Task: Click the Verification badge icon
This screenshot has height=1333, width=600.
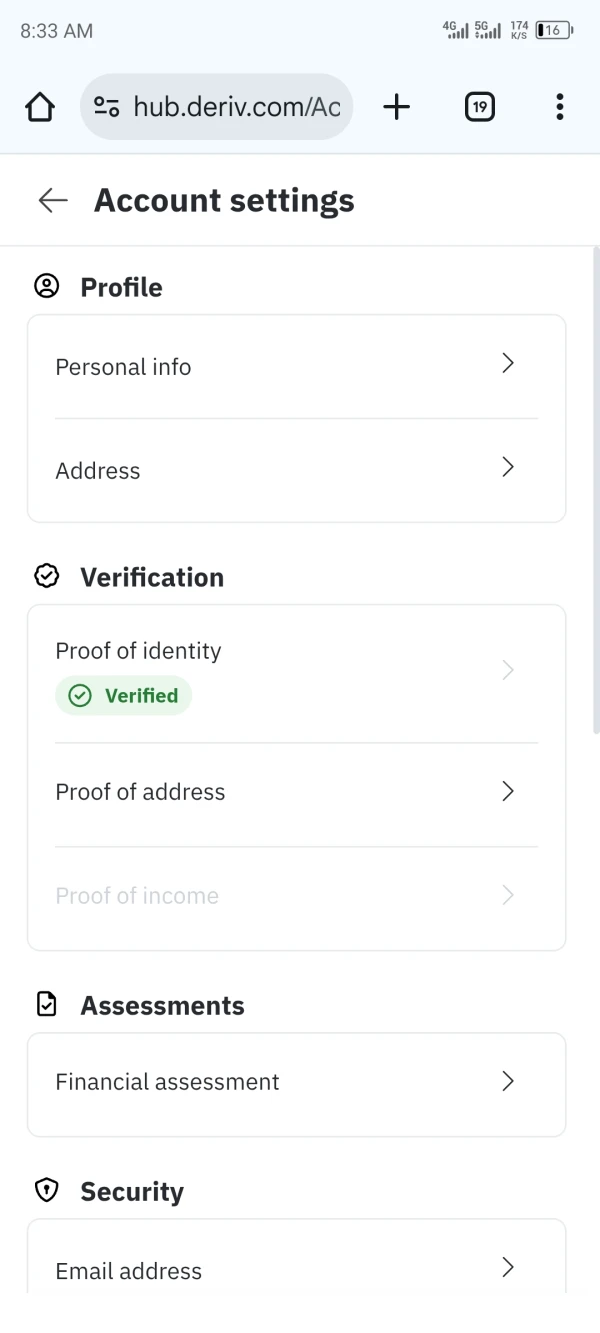Action: (x=46, y=577)
